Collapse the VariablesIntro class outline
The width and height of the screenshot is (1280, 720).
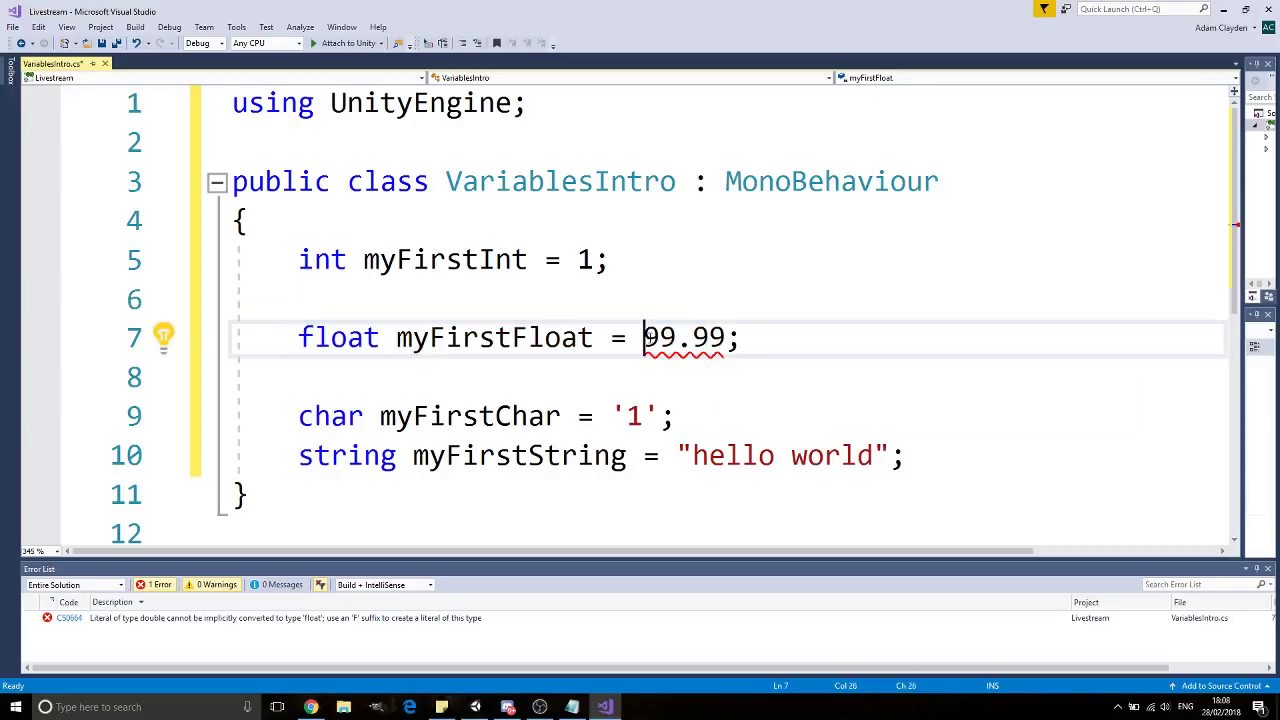(x=217, y=182)
